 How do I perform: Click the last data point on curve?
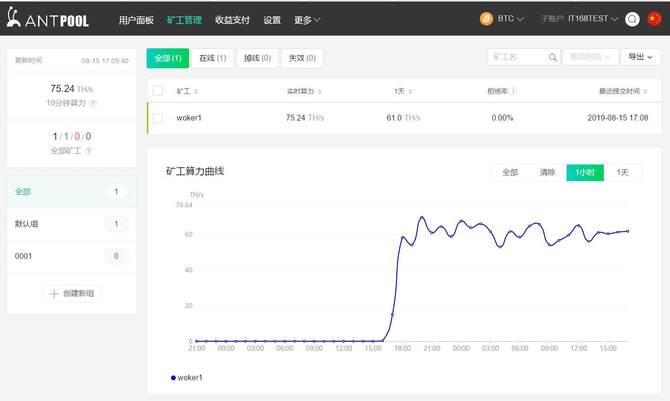628,231
